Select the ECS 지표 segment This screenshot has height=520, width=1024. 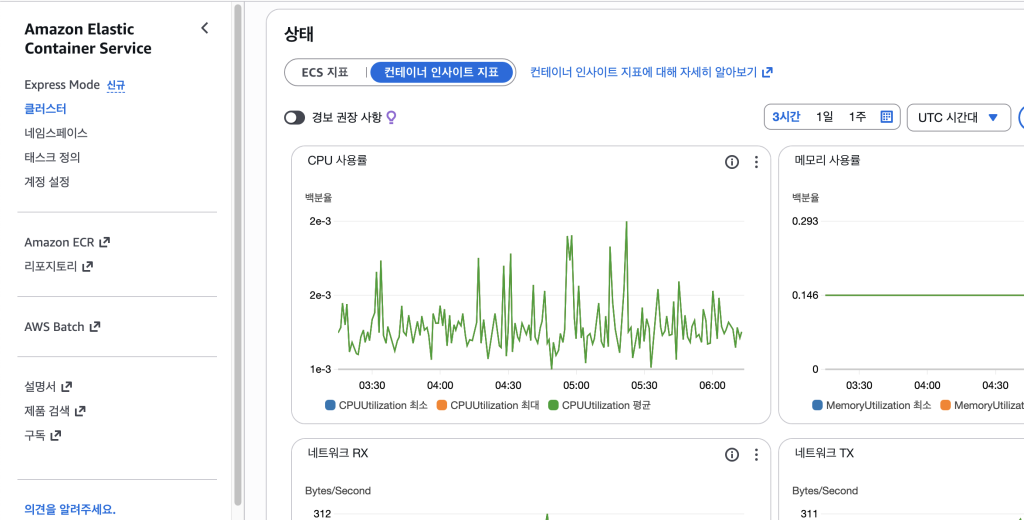pyautogui.click(x=325, y=72)
